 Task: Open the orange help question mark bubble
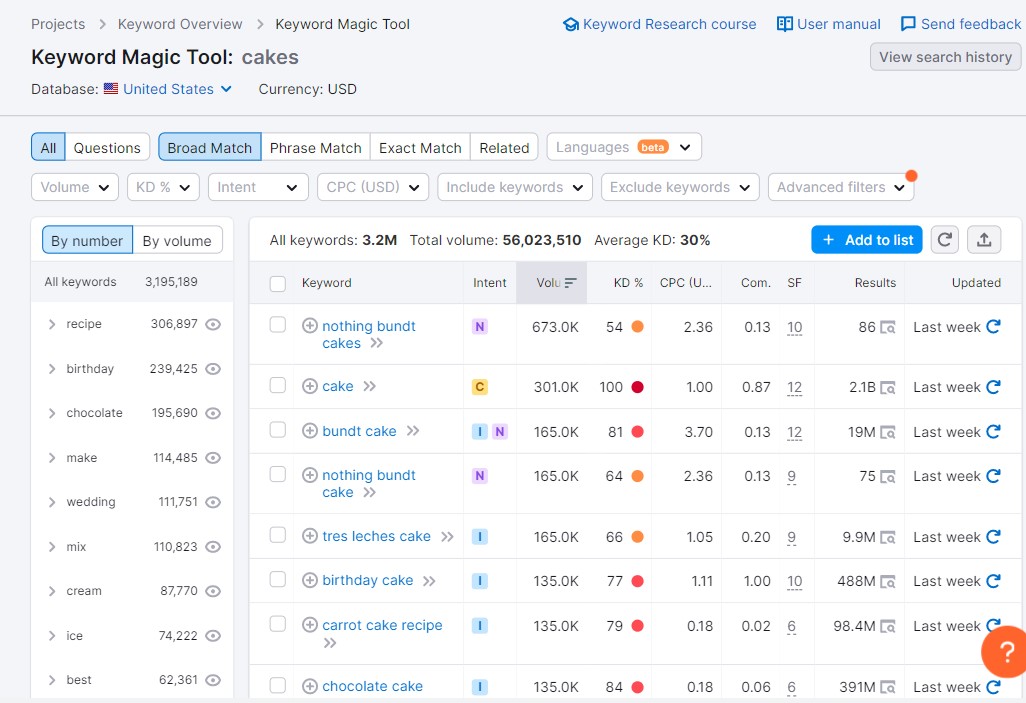pos(1005,651)
